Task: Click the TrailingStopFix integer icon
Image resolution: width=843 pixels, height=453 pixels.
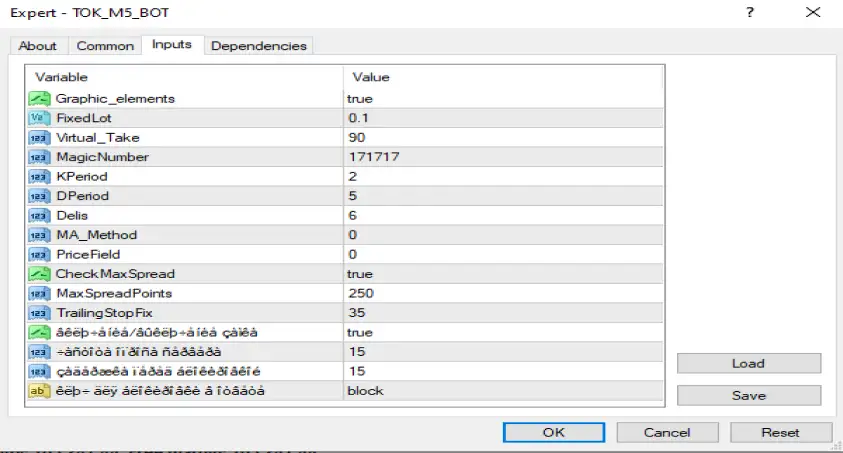Action: point(39,313)
